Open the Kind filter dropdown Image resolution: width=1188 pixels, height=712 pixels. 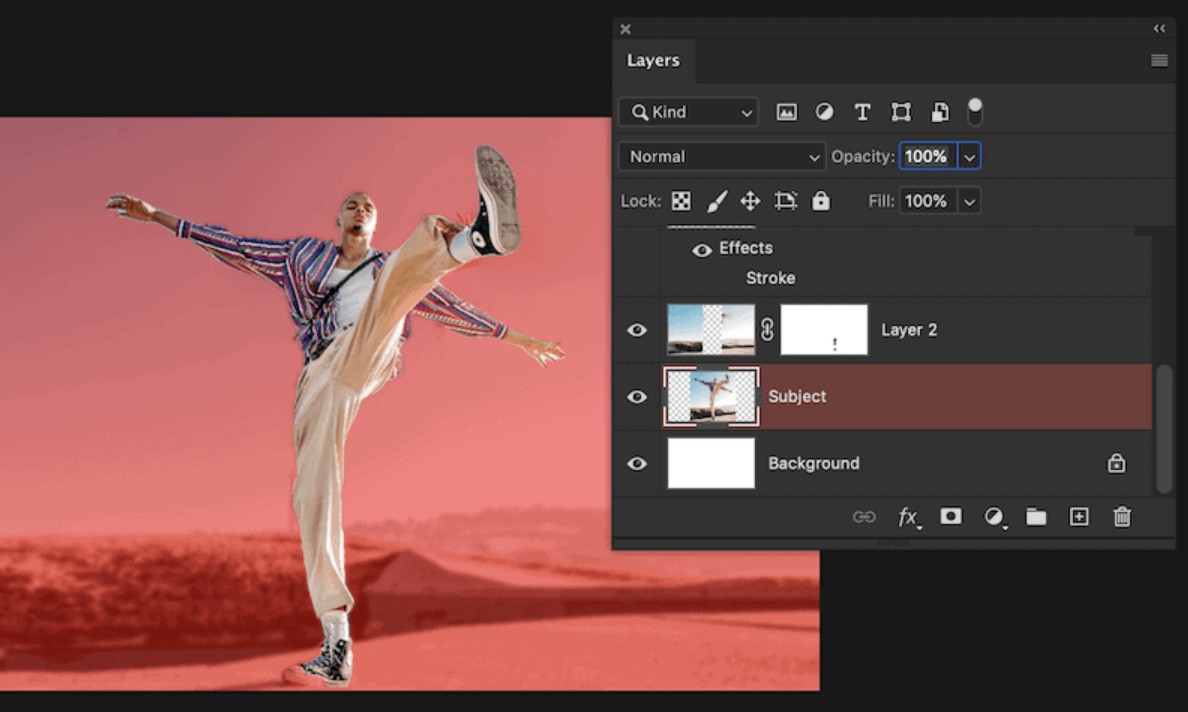click(x=689, y=112)
